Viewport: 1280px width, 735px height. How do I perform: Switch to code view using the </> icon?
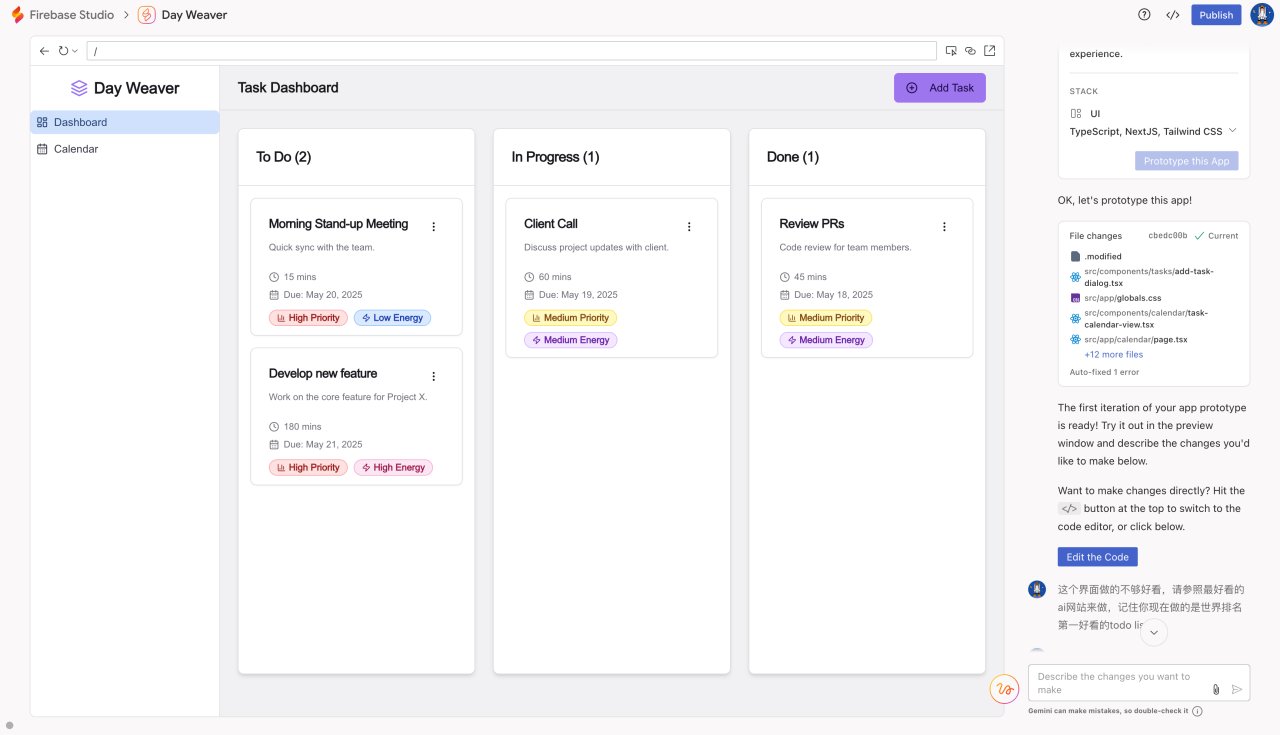coord(1173,15)
